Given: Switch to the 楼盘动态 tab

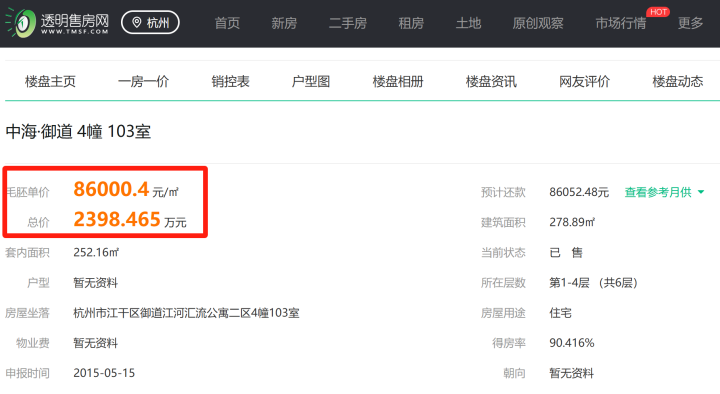Looking at the screenshot, I should pos(678,82).
